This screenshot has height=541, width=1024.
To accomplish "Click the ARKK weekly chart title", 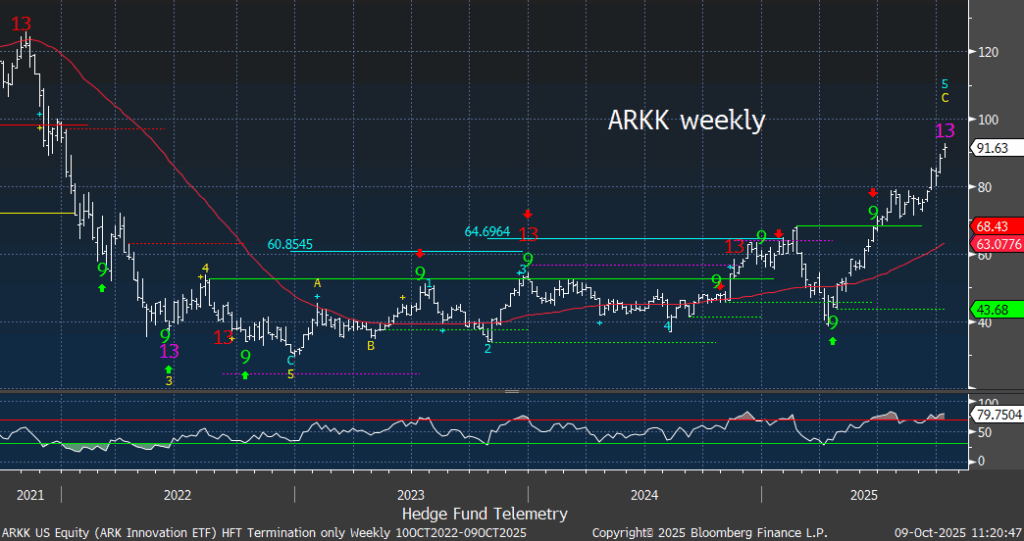I will click(x=686, y=121).
